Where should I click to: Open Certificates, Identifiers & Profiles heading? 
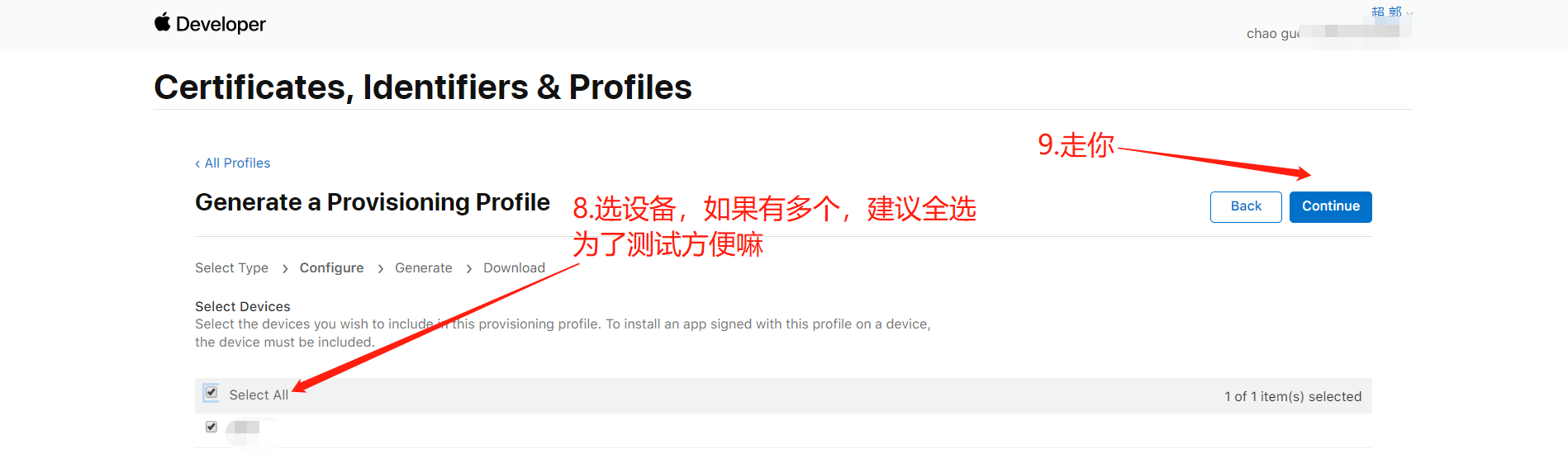[x=423, y=87]
